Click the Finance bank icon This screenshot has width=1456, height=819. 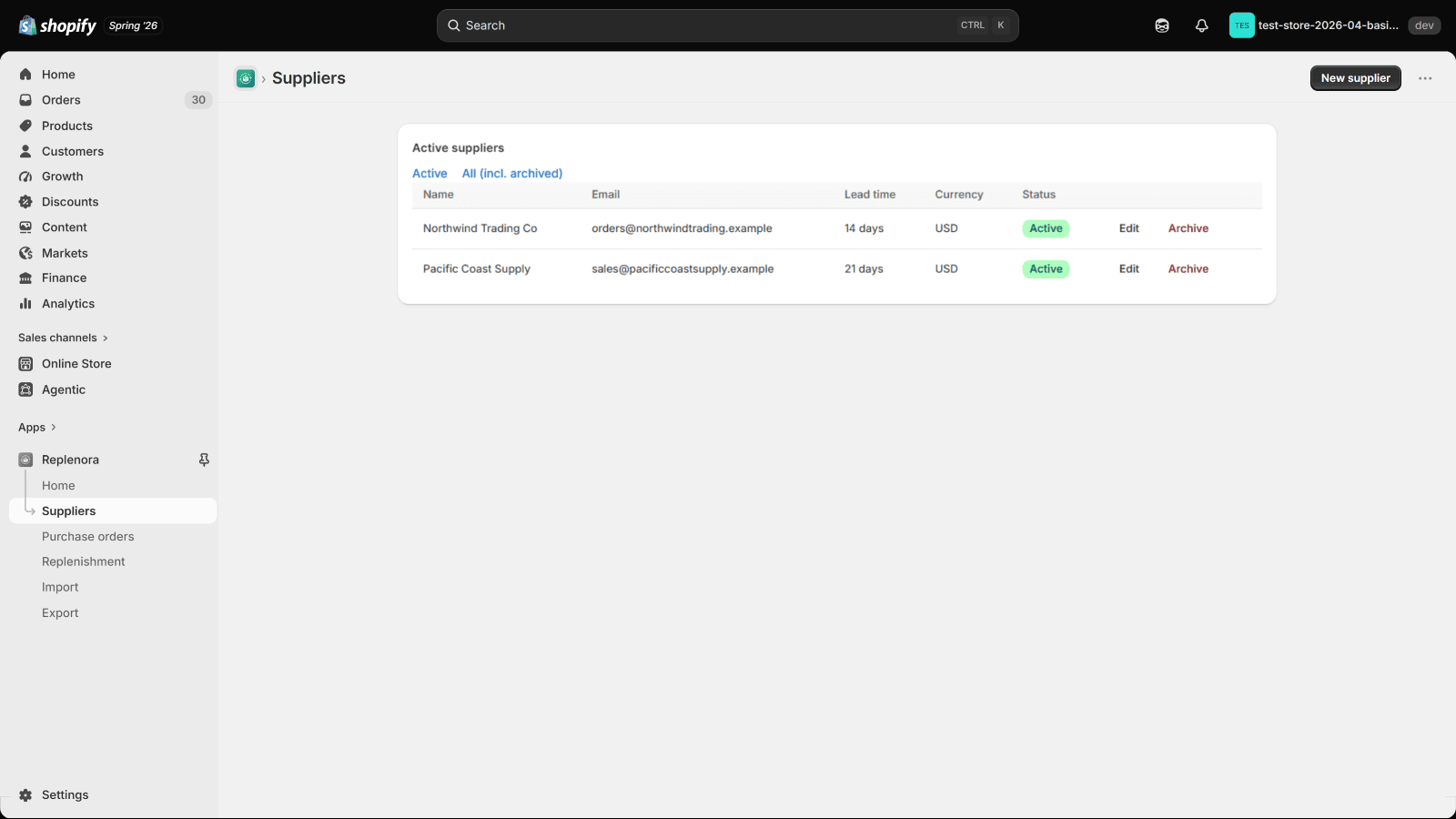(25, 278)
